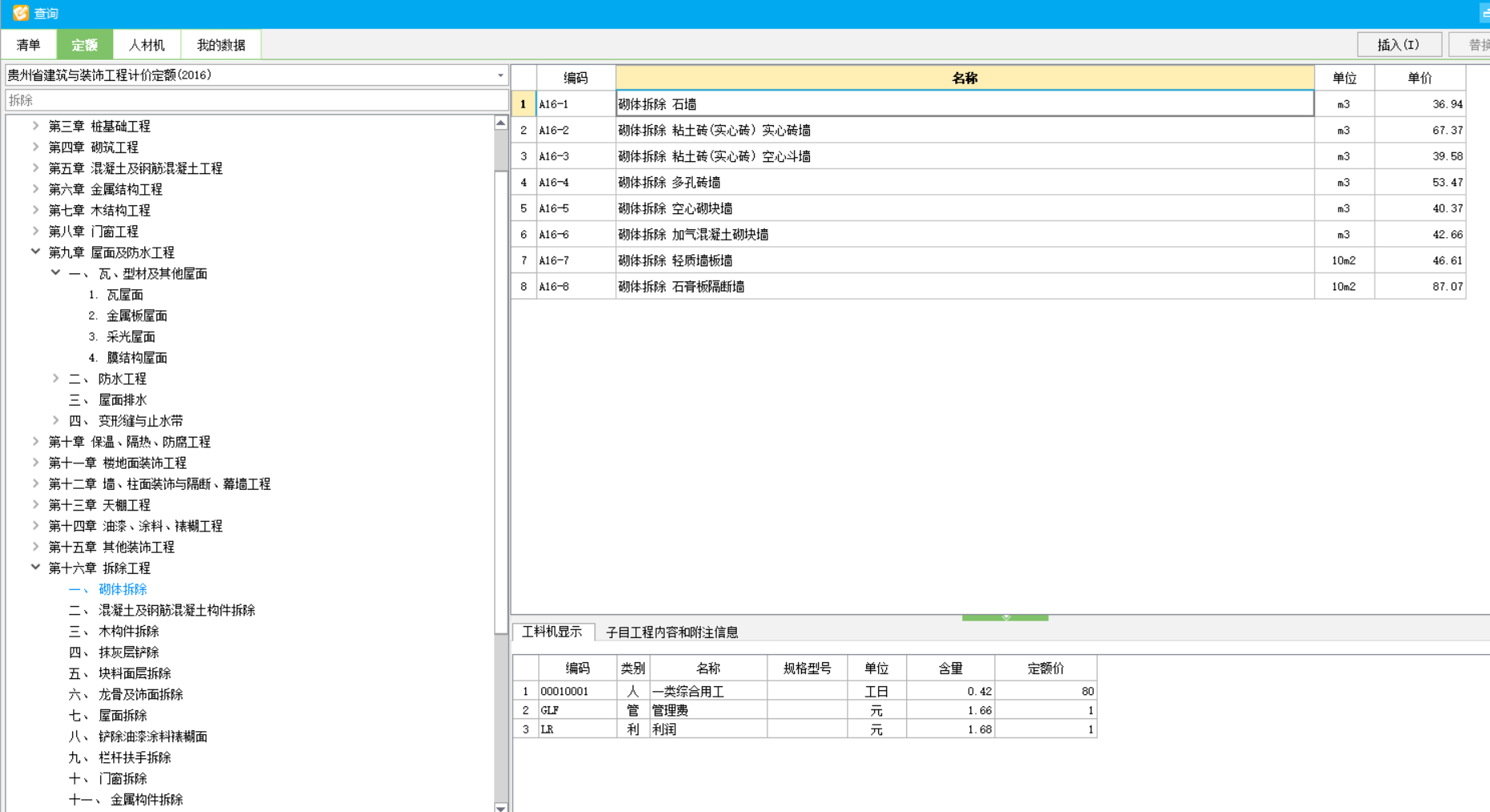Select row A16-3 空心斗墙
Image resolution: width=1490 pixels, height=812 pixels.
(x=989, y=156)
